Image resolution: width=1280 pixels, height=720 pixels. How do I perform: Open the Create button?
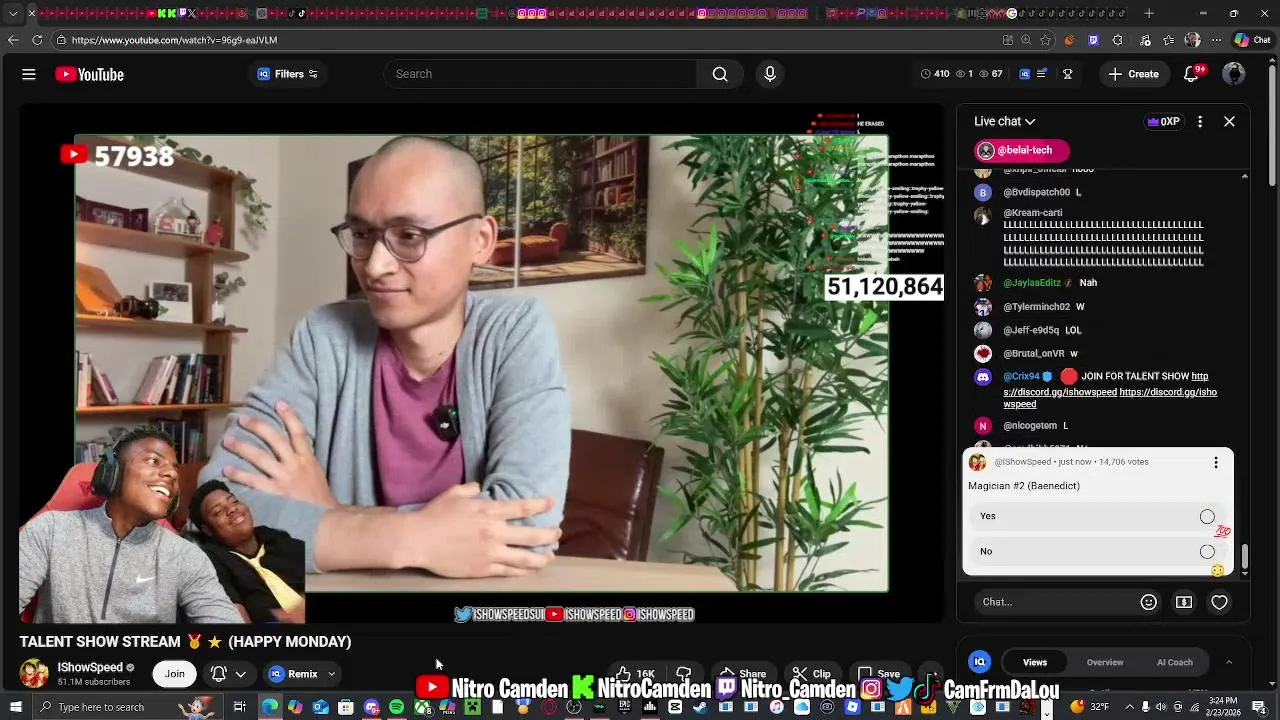pos(1134,74)
